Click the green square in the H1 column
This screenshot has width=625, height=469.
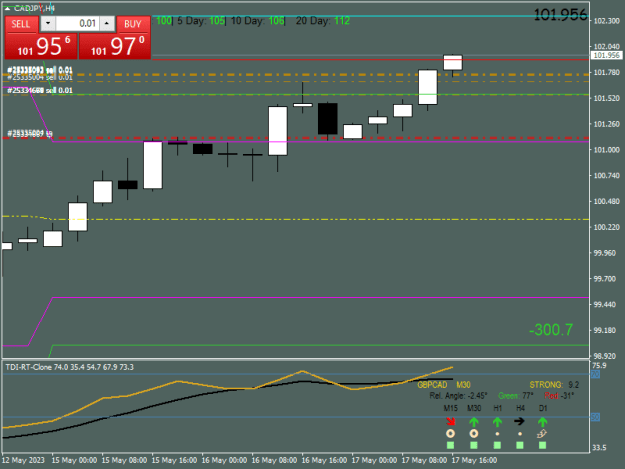pyautogui.click(x=497, y=445)
